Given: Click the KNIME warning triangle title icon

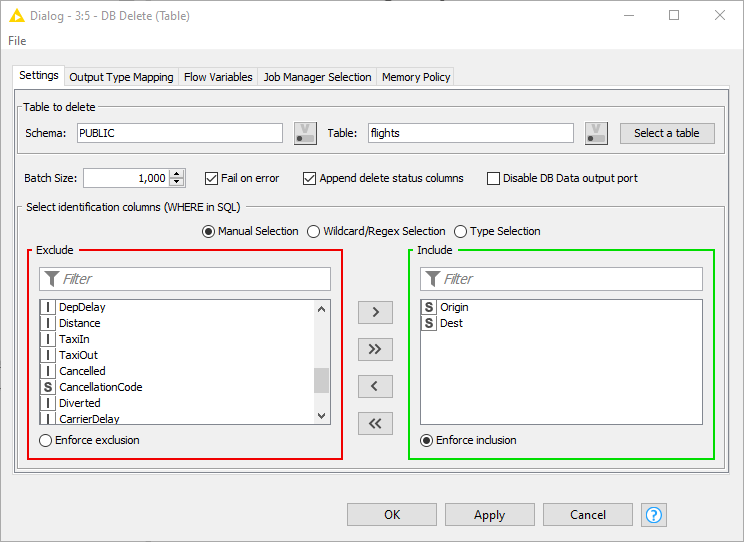Looking at the screenshot, I should click(17, 16).
